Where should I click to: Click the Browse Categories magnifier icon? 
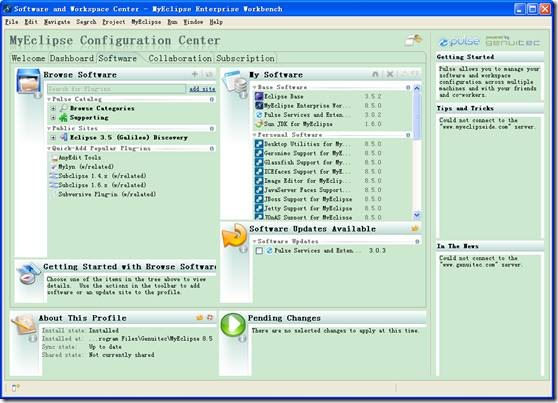click(x=63, y=108)
